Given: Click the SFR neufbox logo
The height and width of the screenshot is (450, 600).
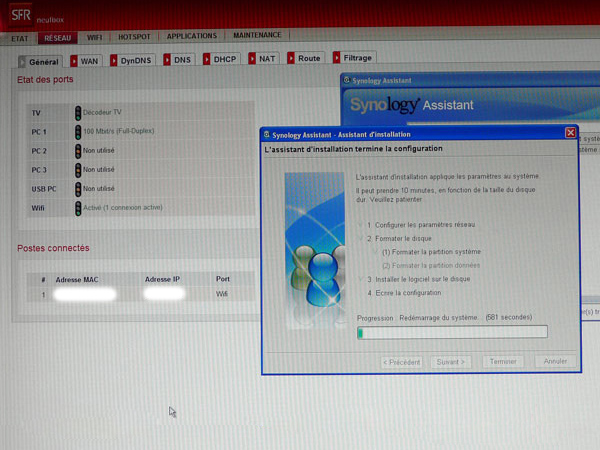Looking at the screenshot, I should pyautogui.click(x=37, y=16).
